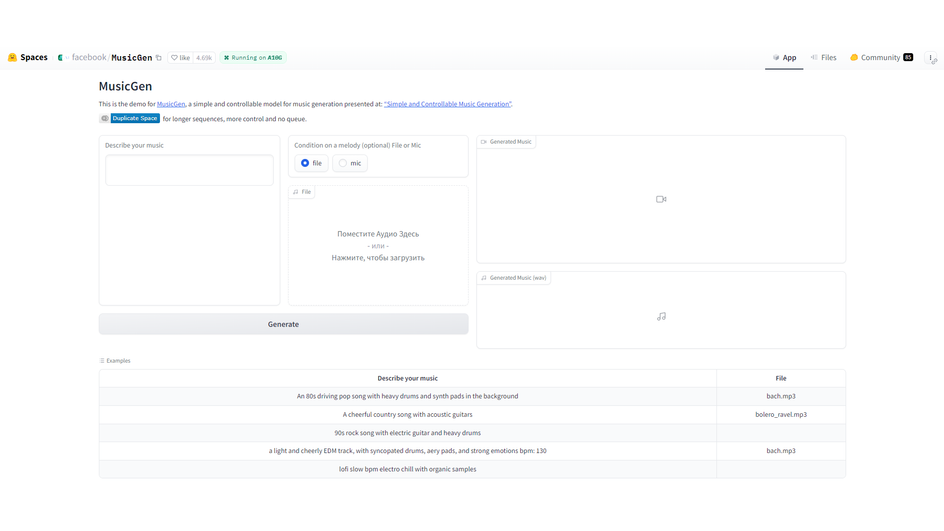The height and width of the screenshot is (531, 944).
Task: Click the Running on A10G status badge
Action: point(253,58)
